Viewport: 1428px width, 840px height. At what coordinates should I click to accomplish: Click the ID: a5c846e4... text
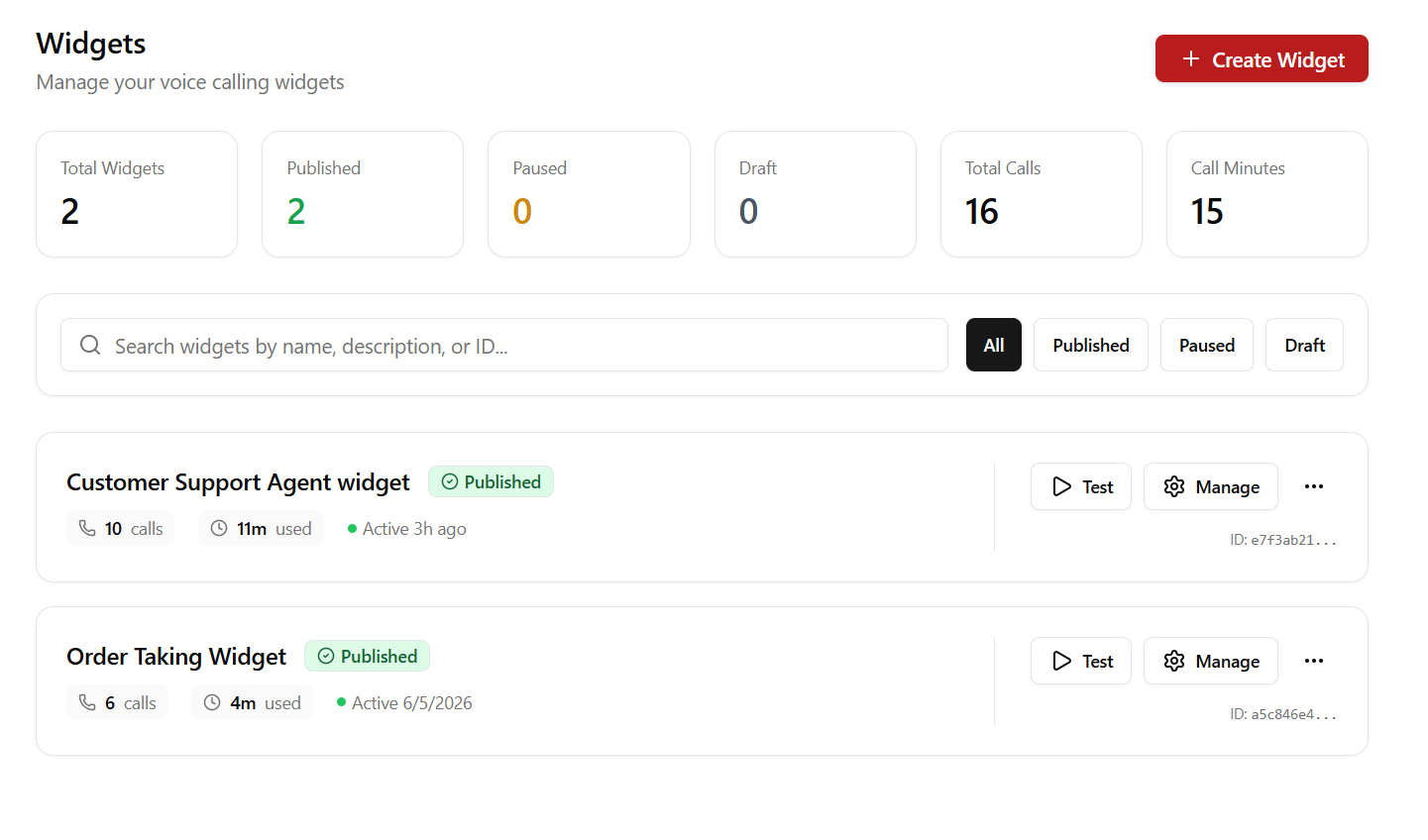[x=1283, y=714]
